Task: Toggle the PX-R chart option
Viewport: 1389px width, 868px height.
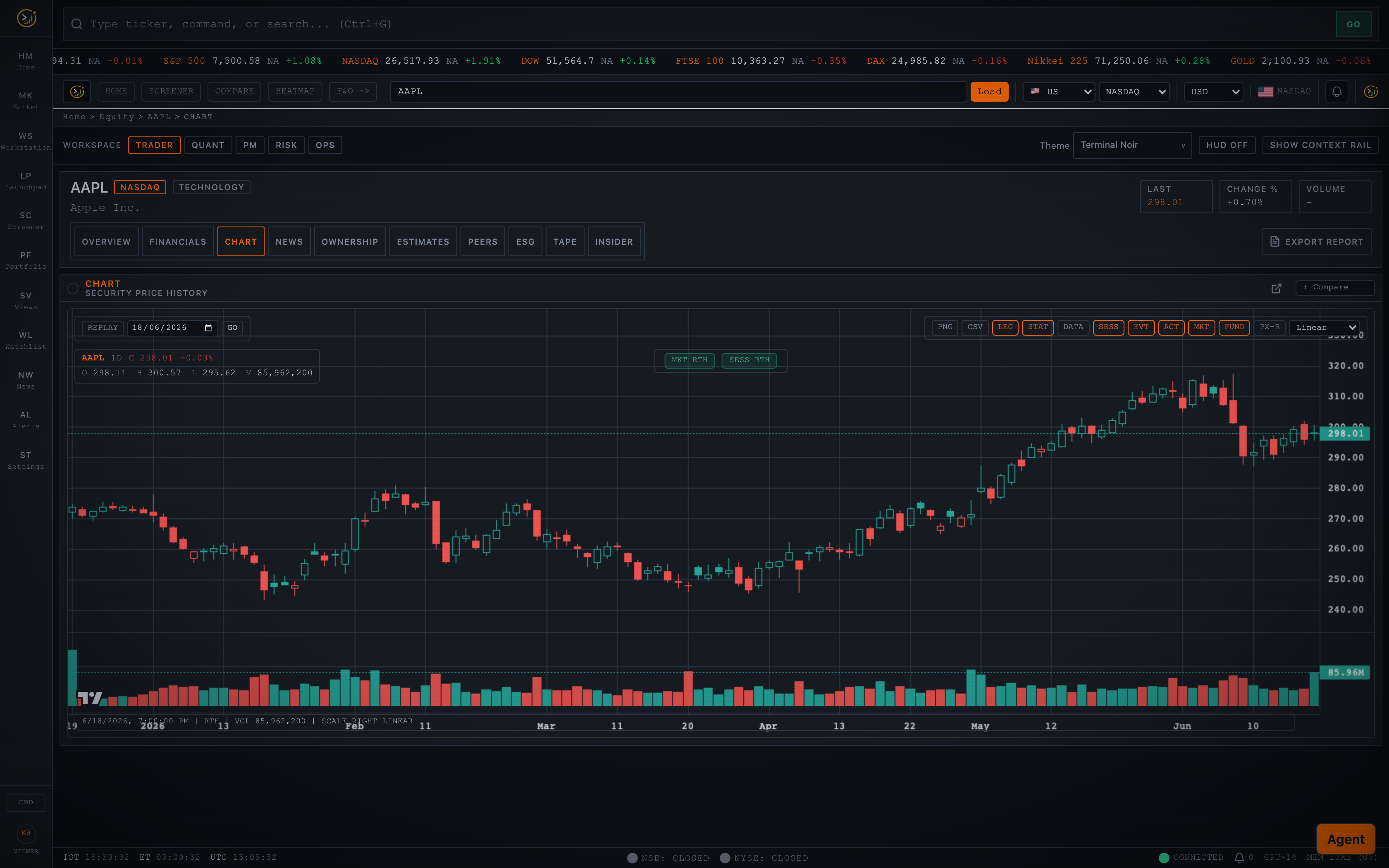Action: [1269, 327]
